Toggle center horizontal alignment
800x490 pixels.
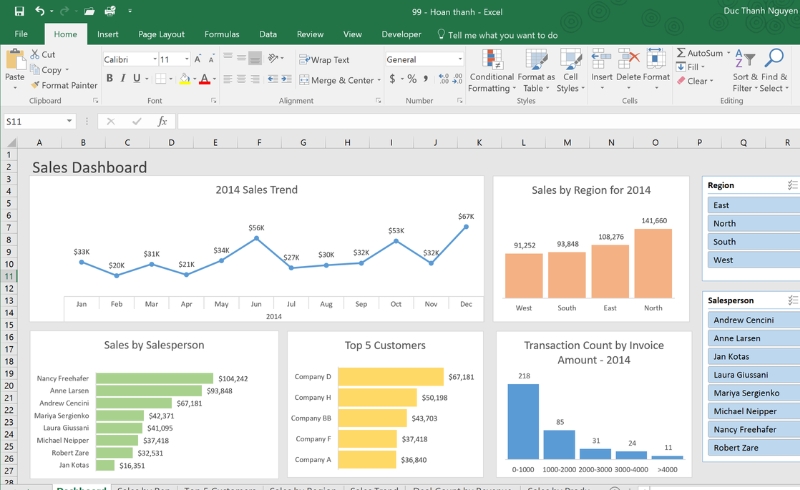click(241, 79)
